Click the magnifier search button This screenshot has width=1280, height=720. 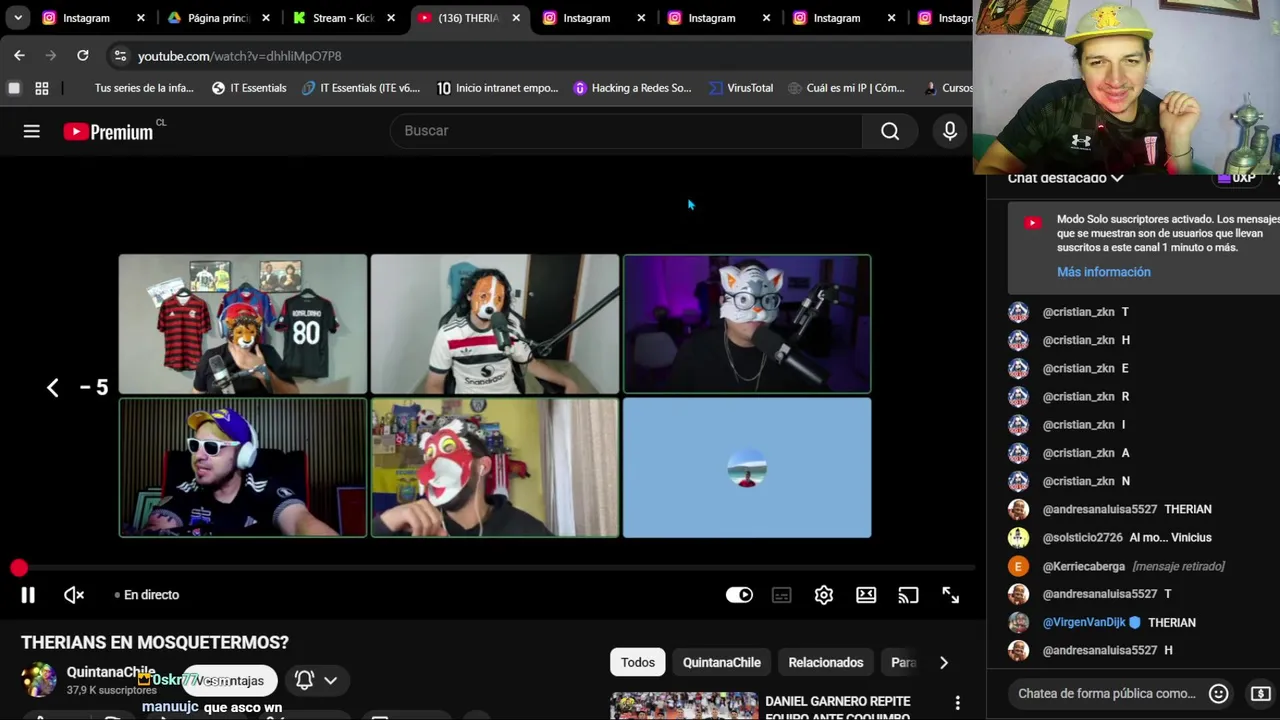click(890, 131)
